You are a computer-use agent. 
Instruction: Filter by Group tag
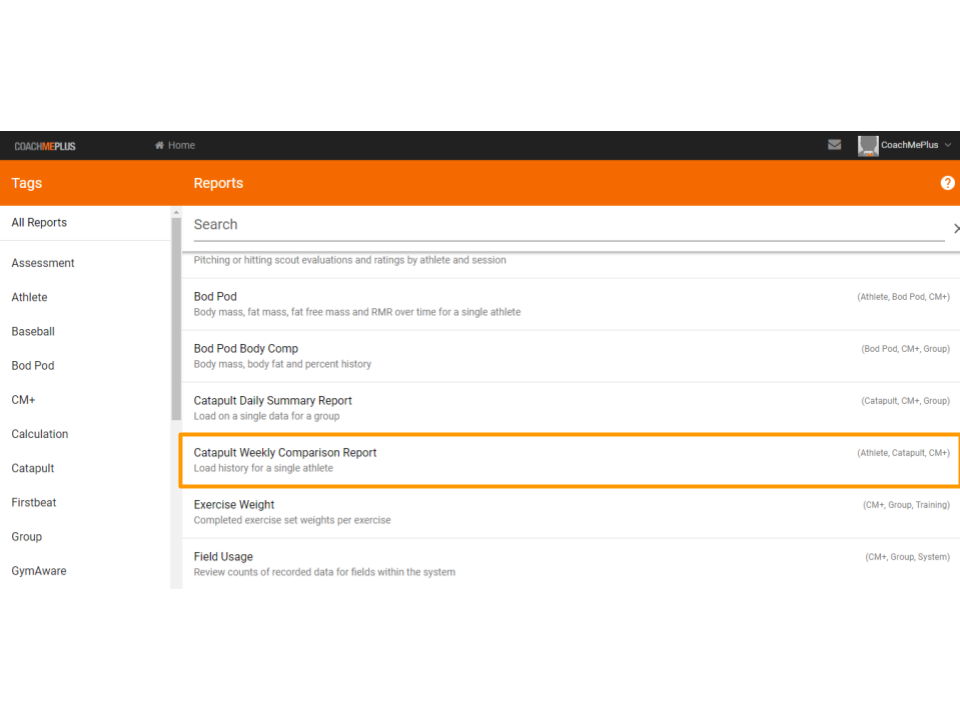click(27, 537)
